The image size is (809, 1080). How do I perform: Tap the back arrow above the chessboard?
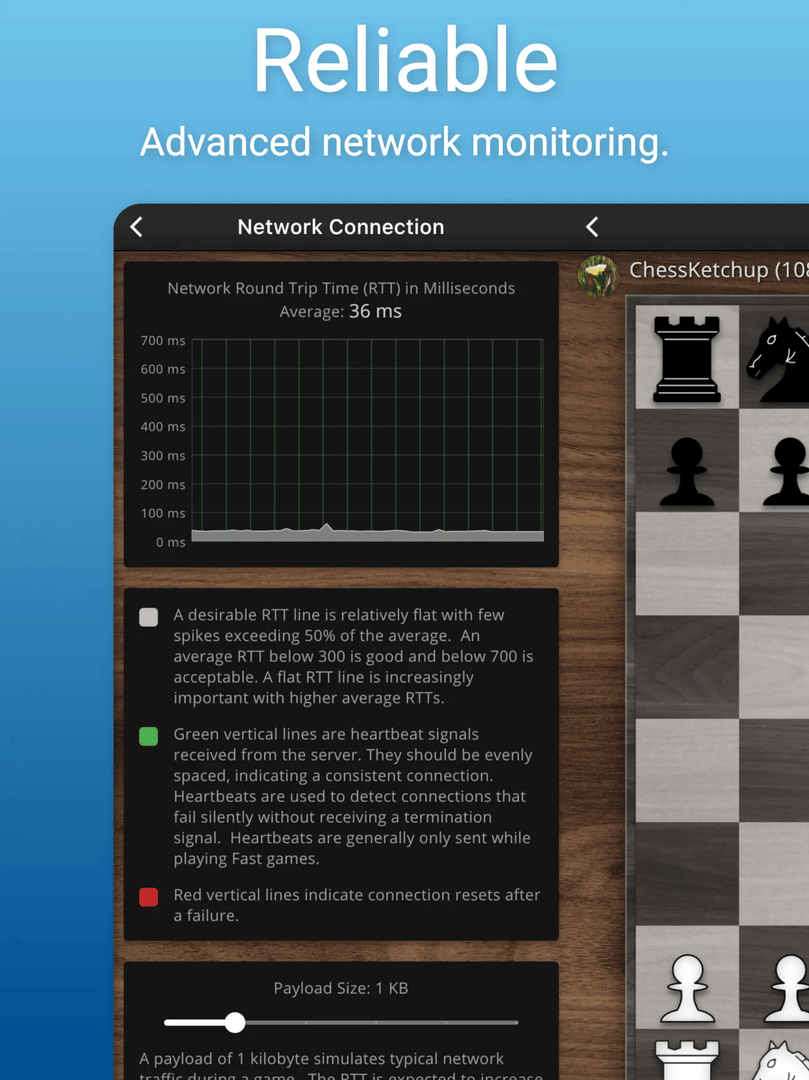(x=592, y=227)
